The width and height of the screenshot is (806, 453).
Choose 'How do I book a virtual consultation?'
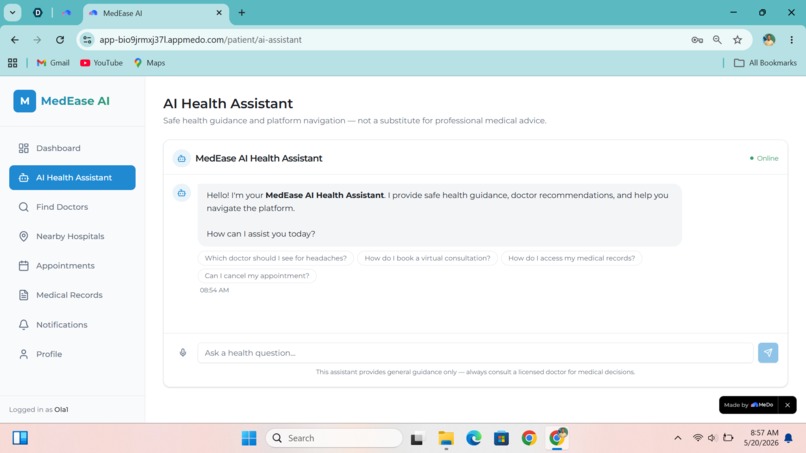click(x=427, y=258)
